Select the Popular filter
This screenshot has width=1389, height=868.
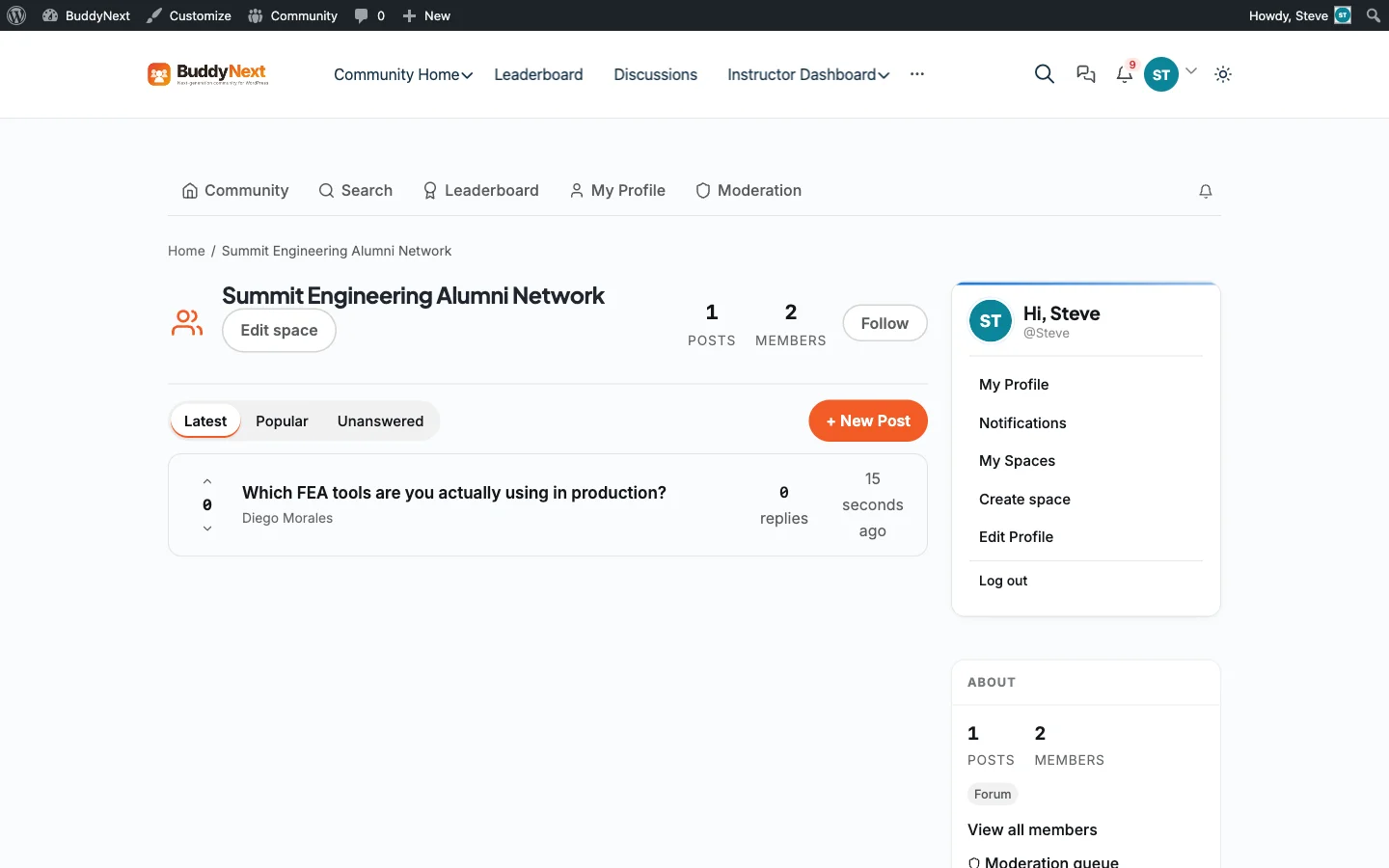pyautogui.click(x=282, y=421)
